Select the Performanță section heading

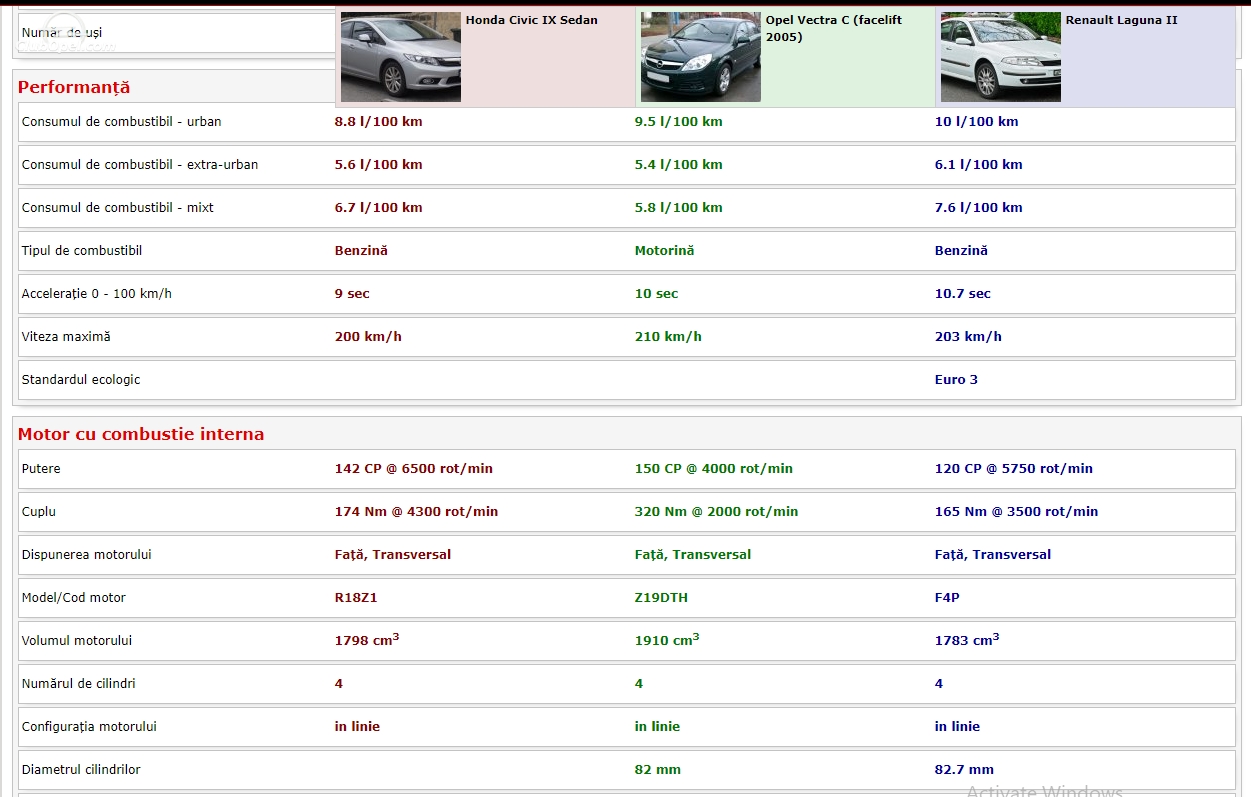point(74,87)
